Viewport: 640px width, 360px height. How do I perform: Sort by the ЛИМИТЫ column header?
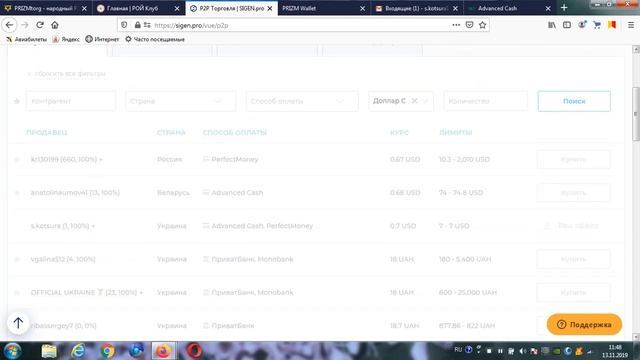[456, 133]
